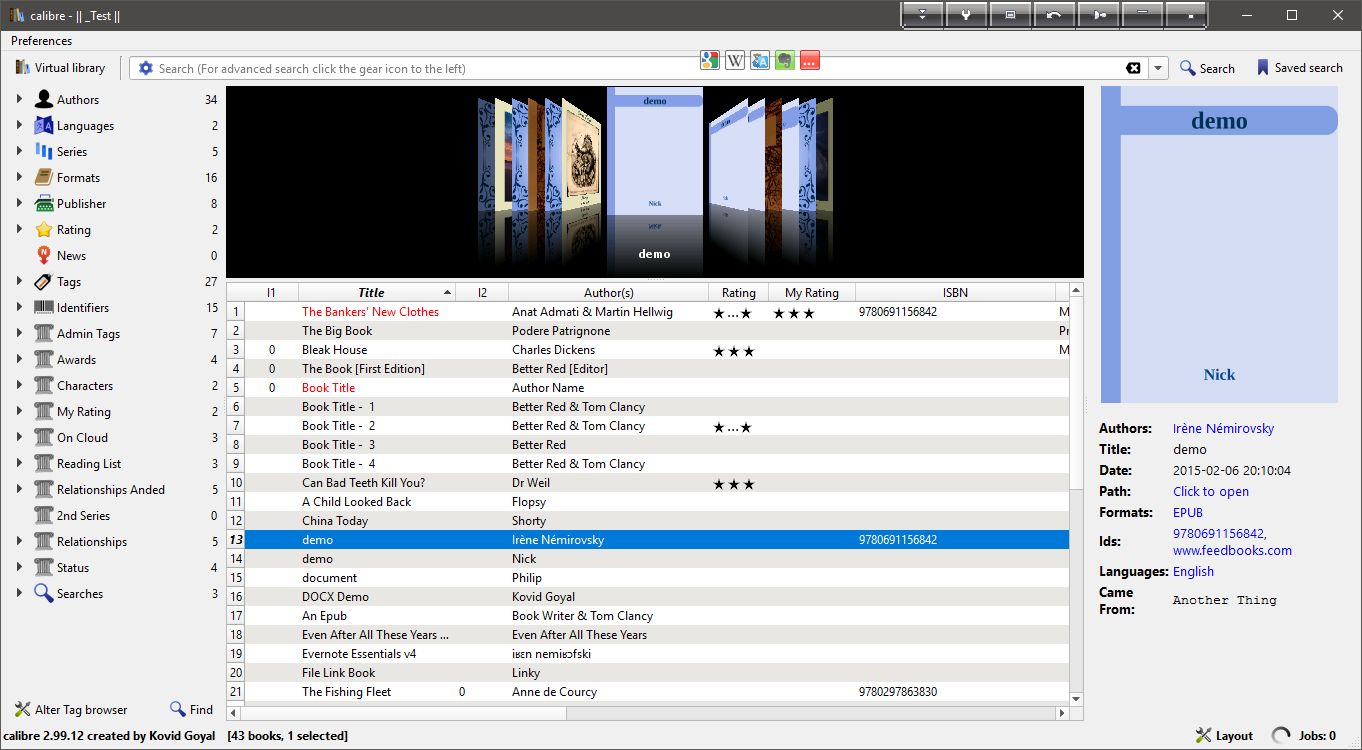Click the wrench icon in title bar

point(967,15)
